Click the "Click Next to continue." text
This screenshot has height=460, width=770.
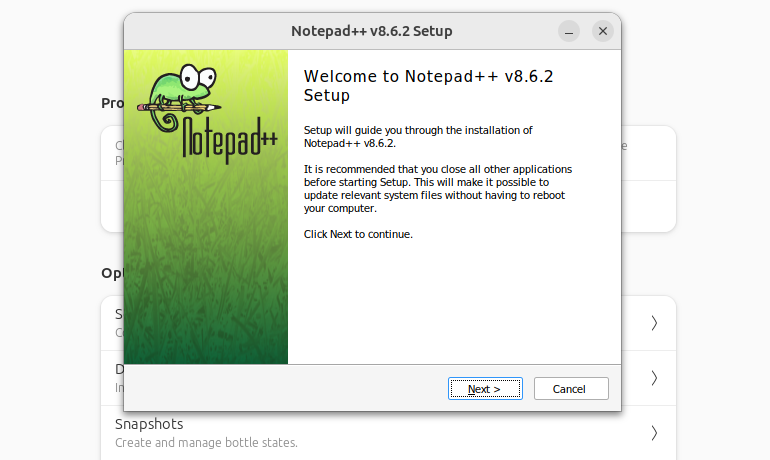pos(358,234)
